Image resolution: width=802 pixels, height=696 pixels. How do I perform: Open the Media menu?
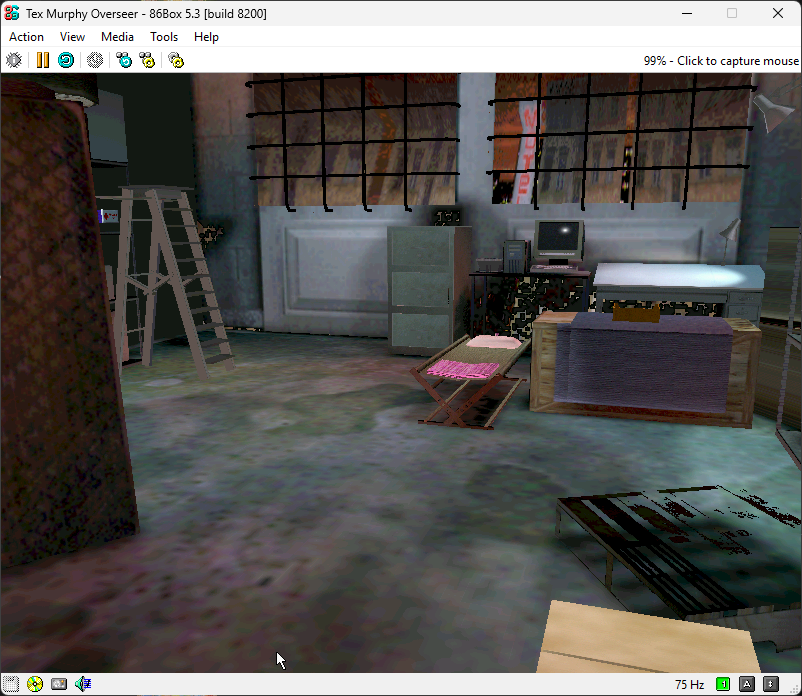(x=117, y=37)
